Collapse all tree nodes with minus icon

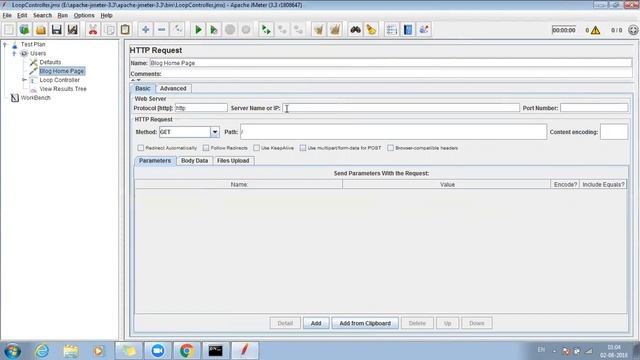pyautogui.click(x=162, y=29)
